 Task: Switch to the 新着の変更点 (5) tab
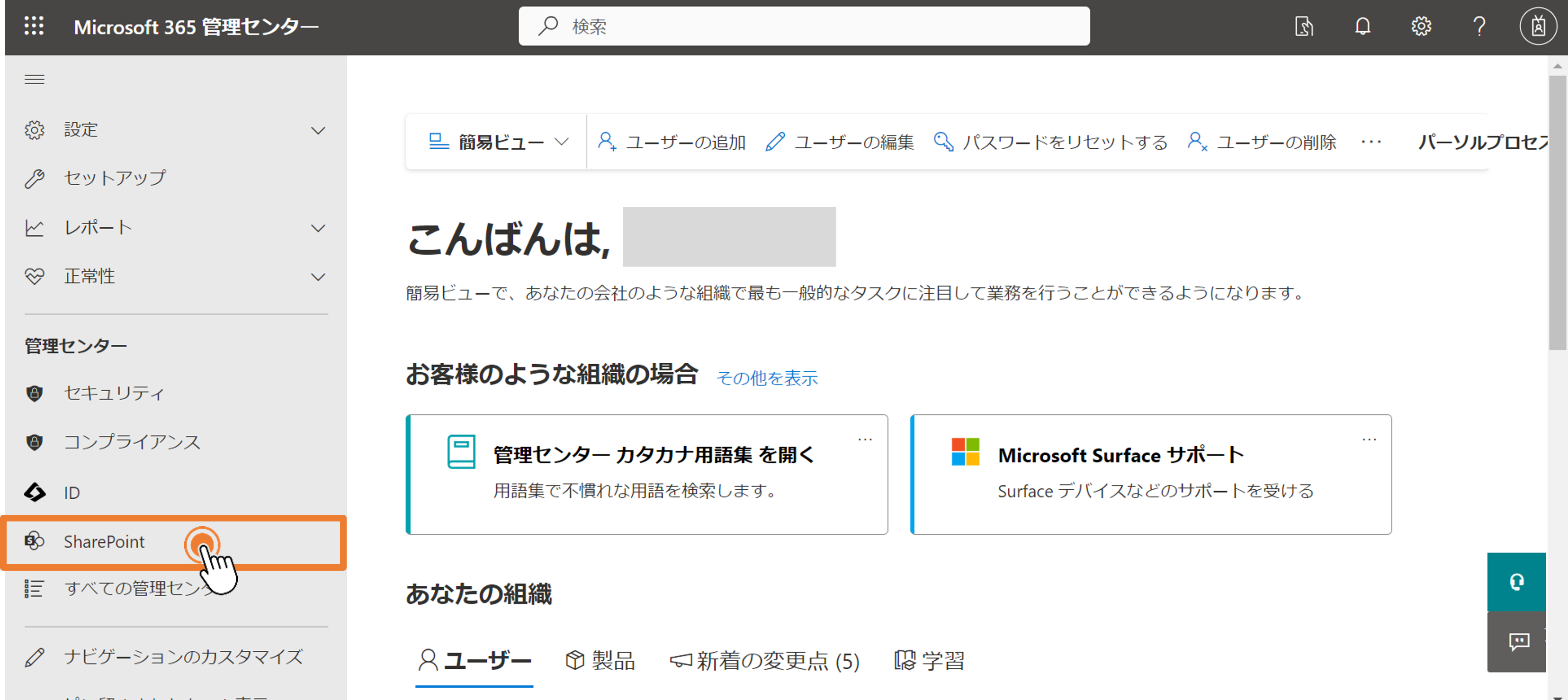pos(764,661)
